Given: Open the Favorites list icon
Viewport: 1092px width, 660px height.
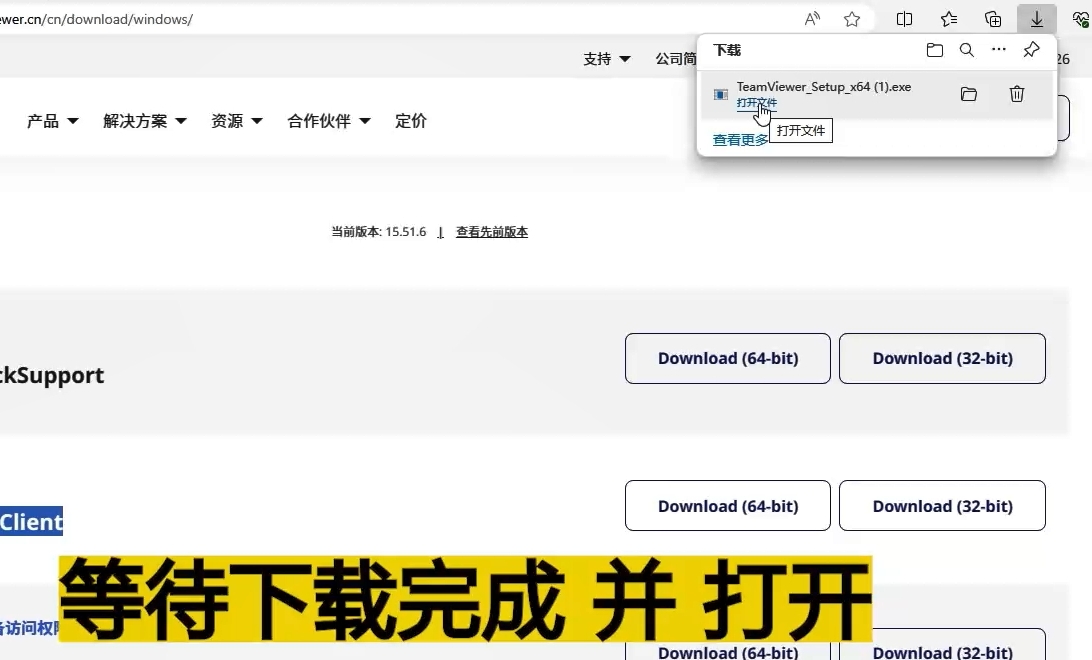Looking at the screenshot, I should click(x=949, y=19).
